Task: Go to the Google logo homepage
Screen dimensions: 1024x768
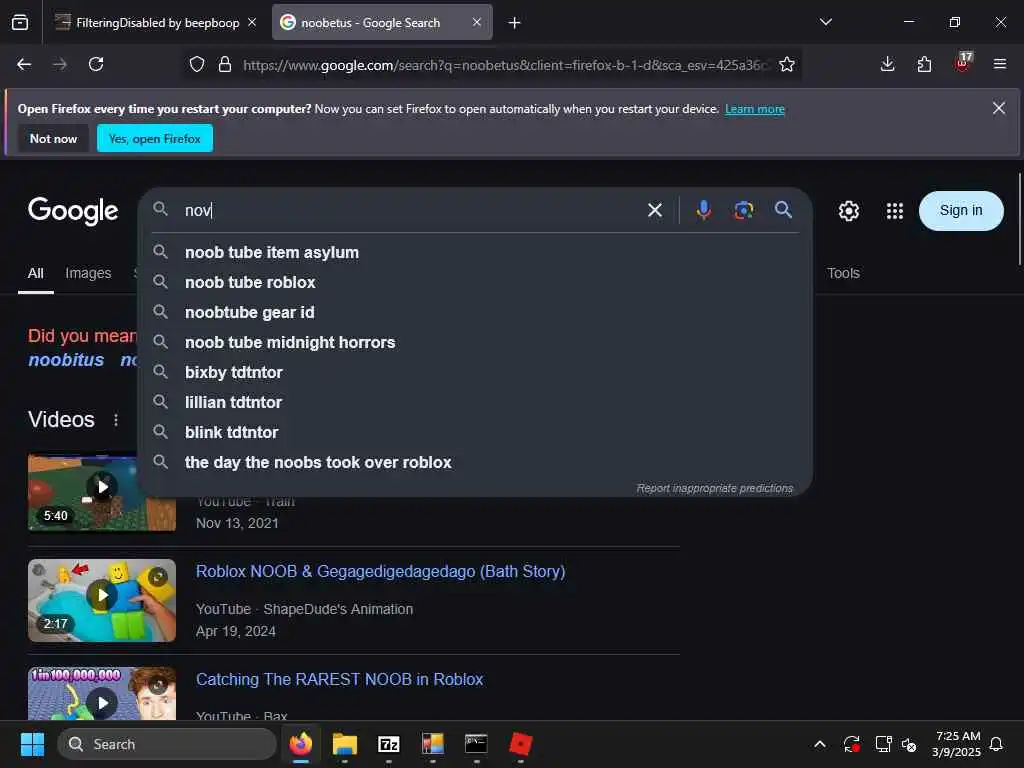Action: click(73, 211)
